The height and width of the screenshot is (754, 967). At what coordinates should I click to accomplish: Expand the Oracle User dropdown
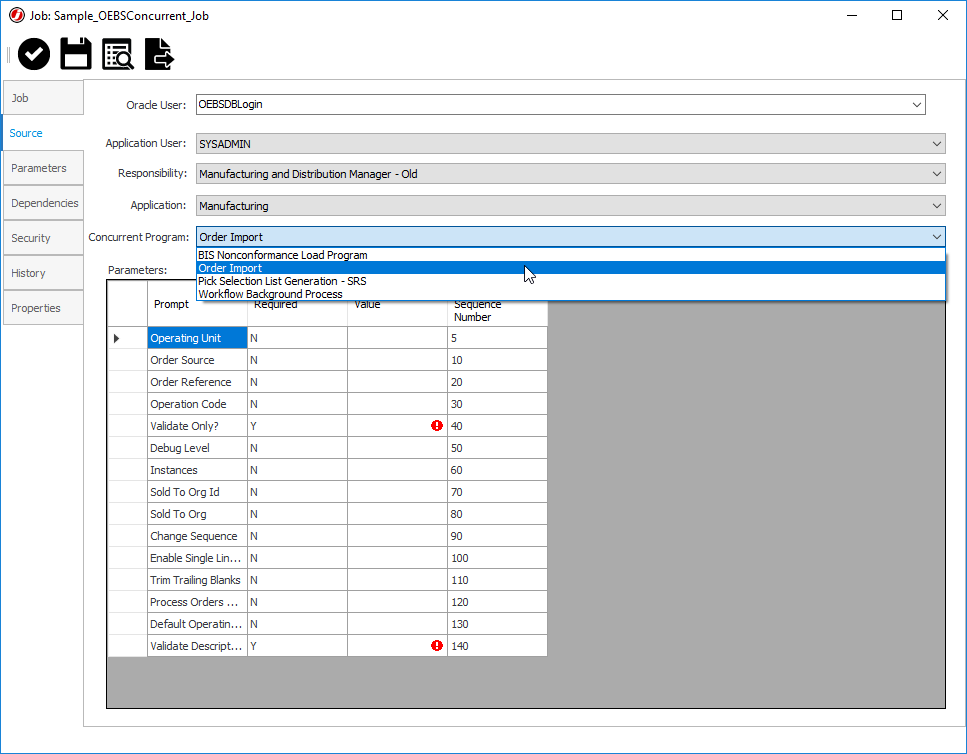click(916, 105)
